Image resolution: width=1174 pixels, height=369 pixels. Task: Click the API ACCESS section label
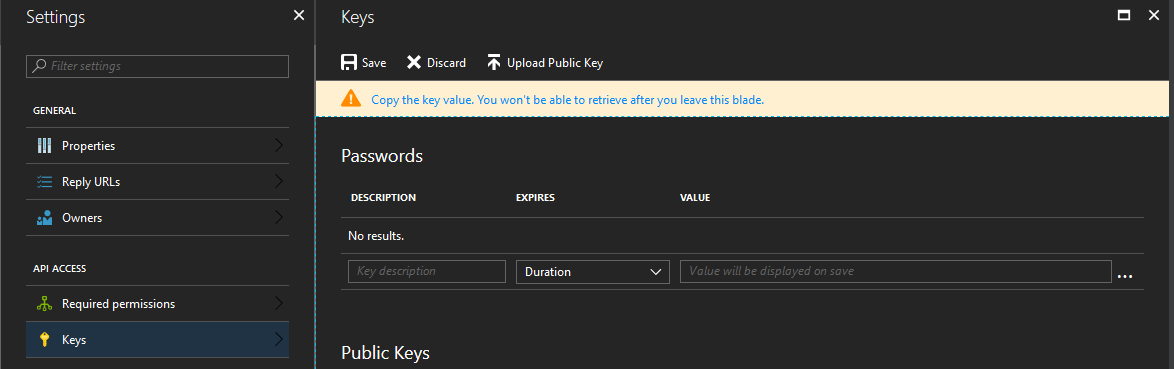click(59, 268)
